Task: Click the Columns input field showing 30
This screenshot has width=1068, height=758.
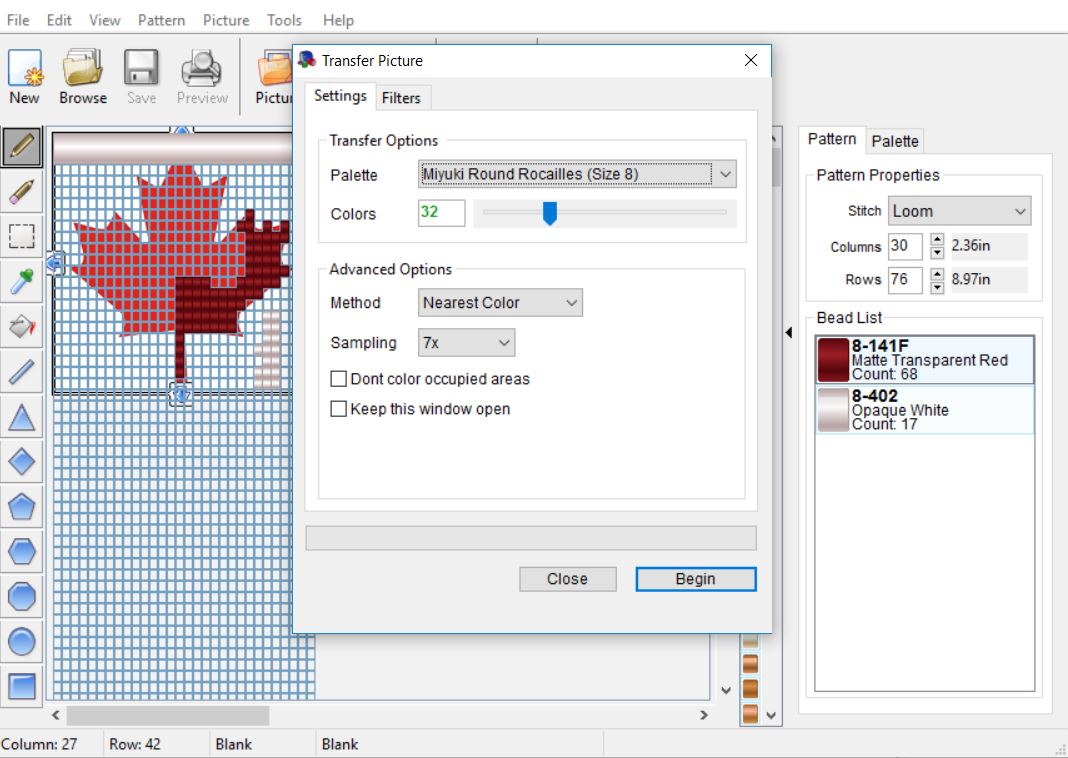Action: coord(905,246)
